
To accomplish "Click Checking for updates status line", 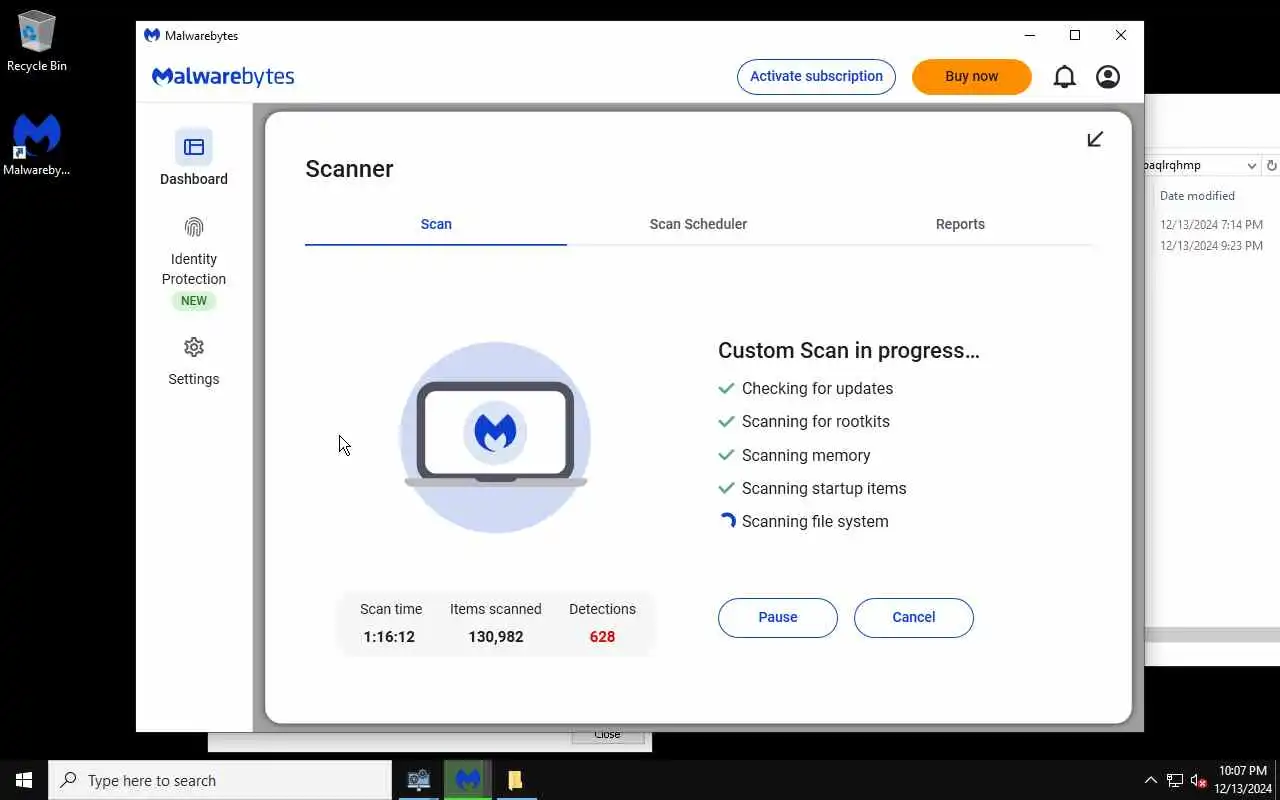I will click(x=806, y=388).
